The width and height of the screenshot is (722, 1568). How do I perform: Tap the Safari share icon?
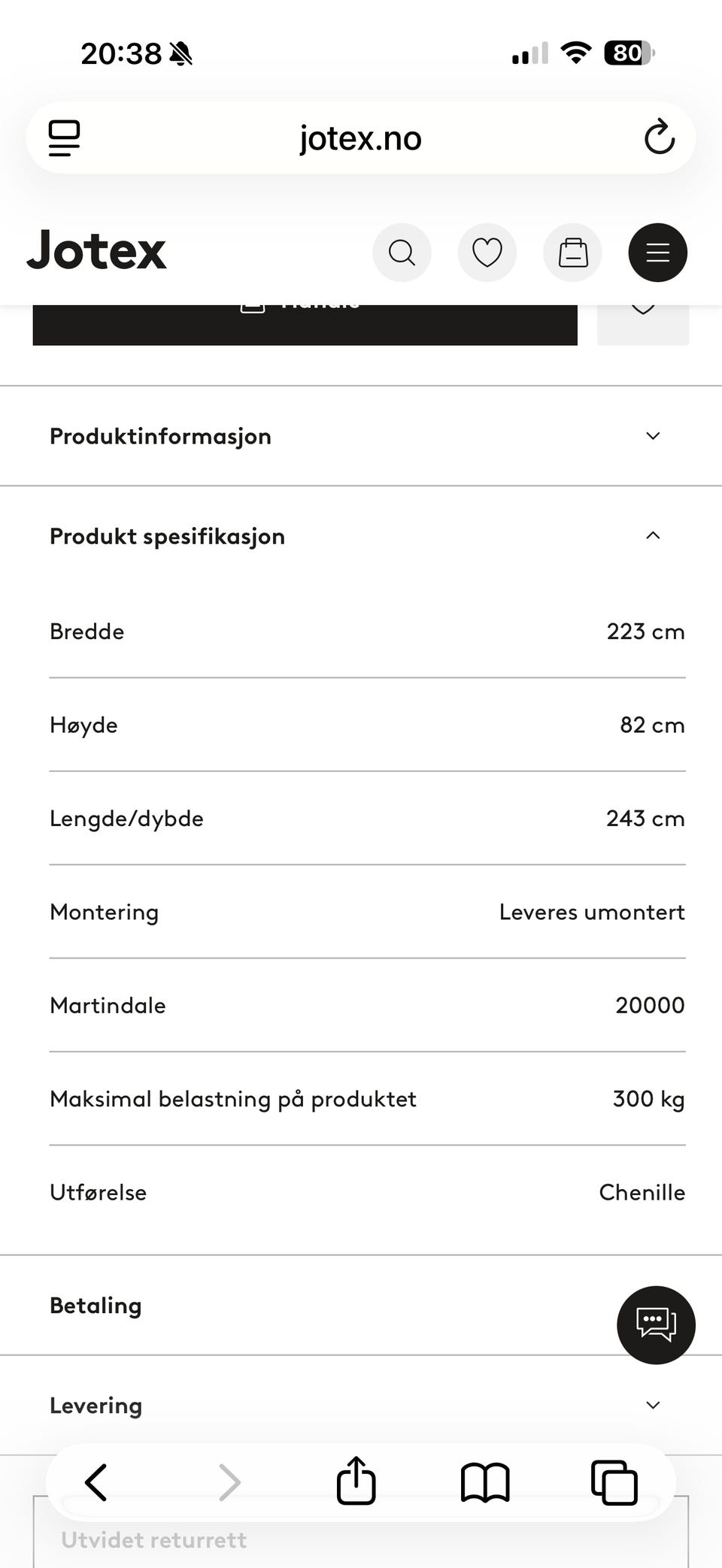tap(356, 1481)
